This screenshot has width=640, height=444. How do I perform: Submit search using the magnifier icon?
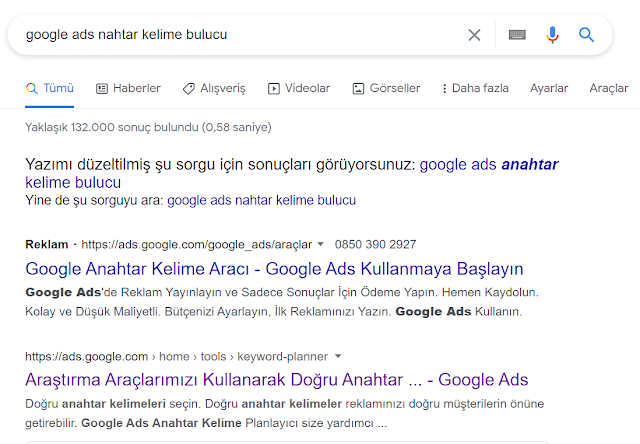[x=587, y=35]
